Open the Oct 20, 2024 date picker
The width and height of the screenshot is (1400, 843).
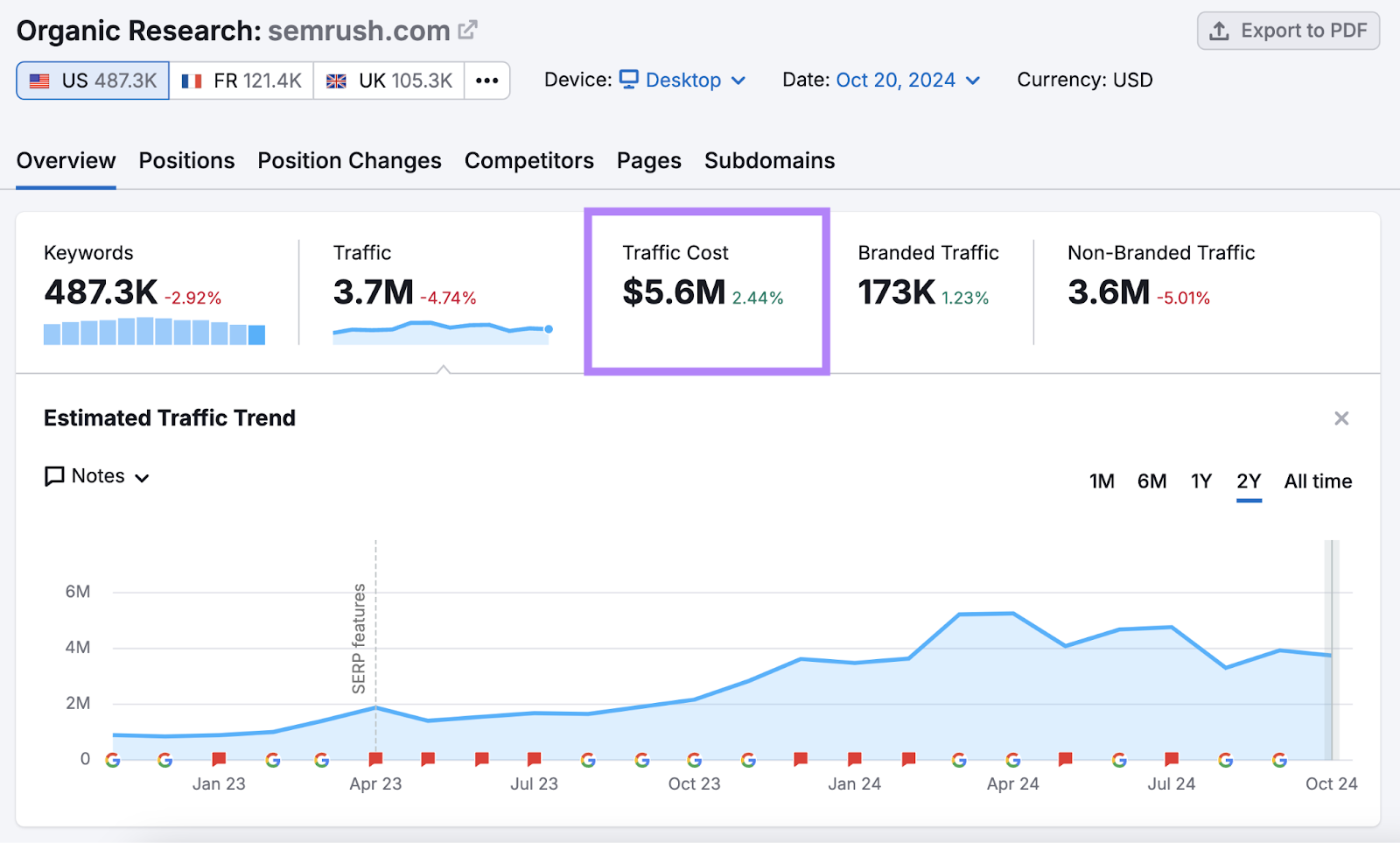coord(907,81)
